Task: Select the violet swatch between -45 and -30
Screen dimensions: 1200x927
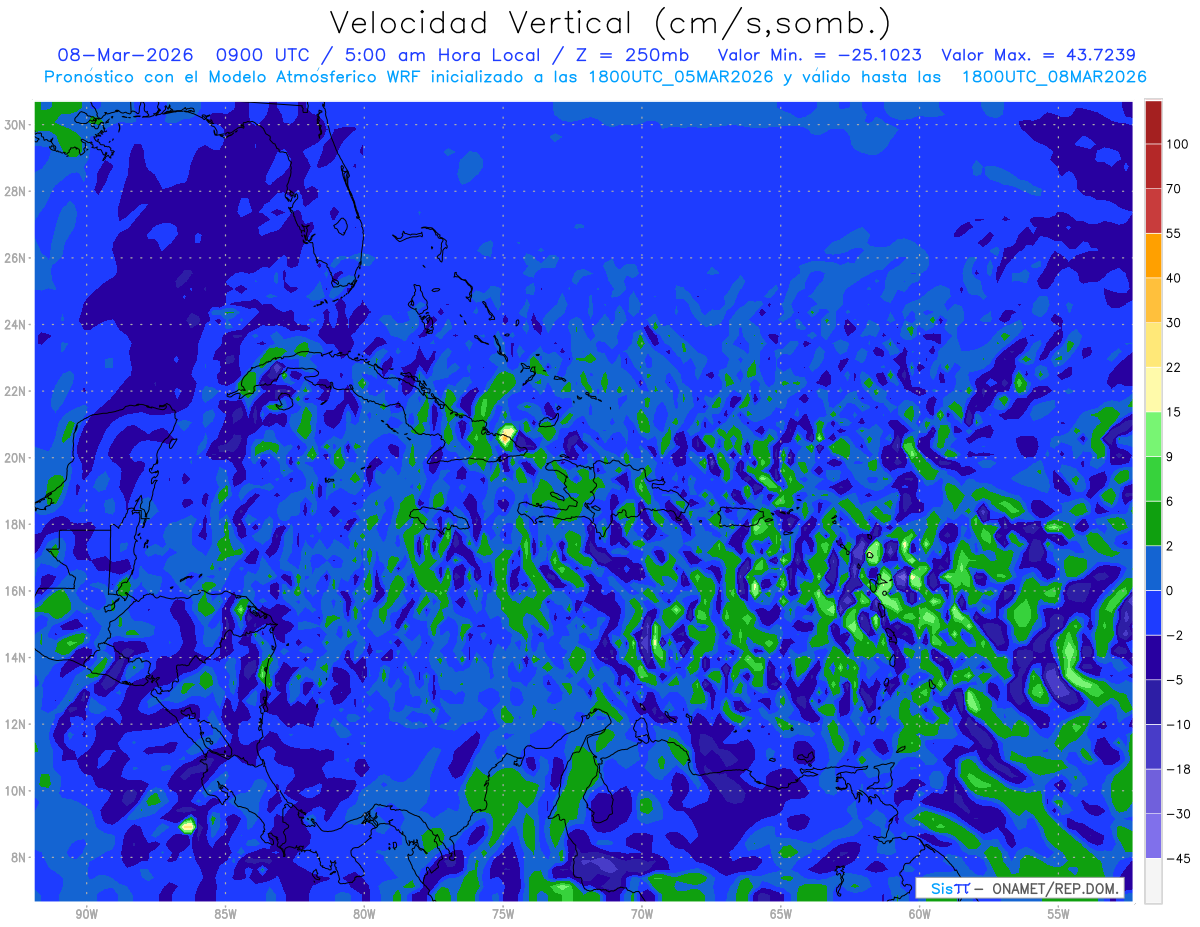Action: click(1153, 836)
